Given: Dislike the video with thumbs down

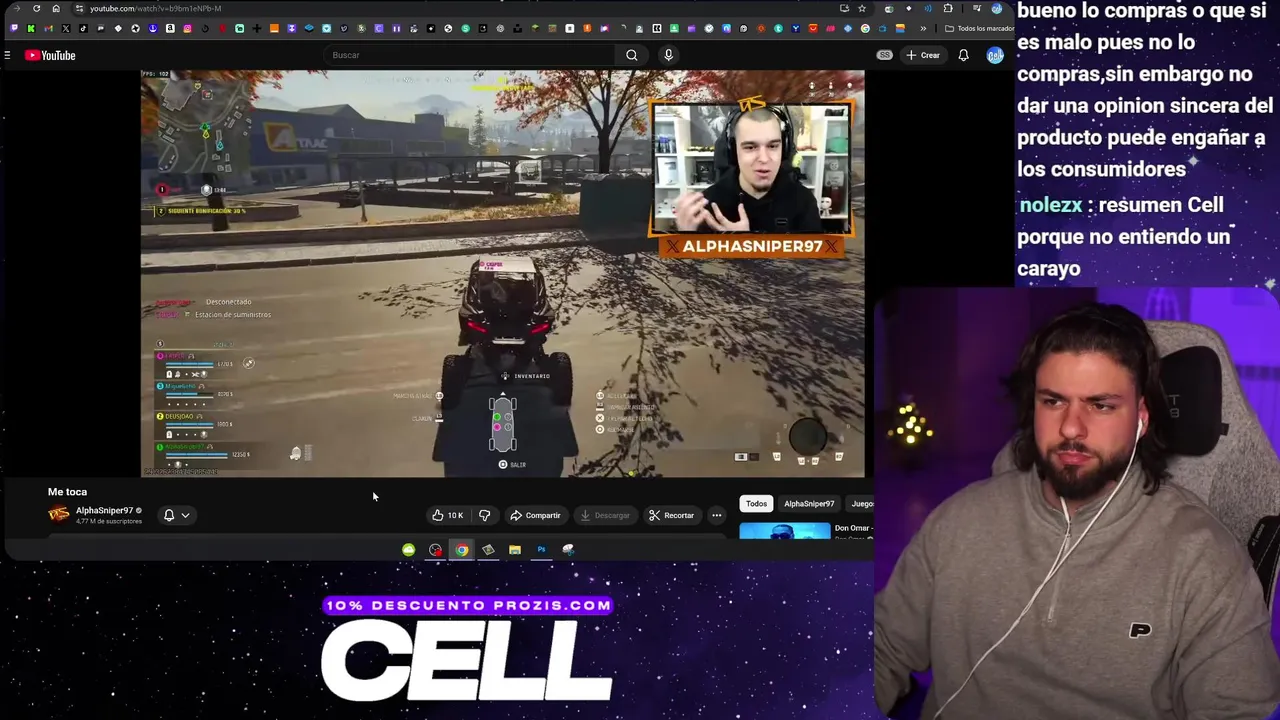Looking at the screenshot, I should (x=485, y=515).
